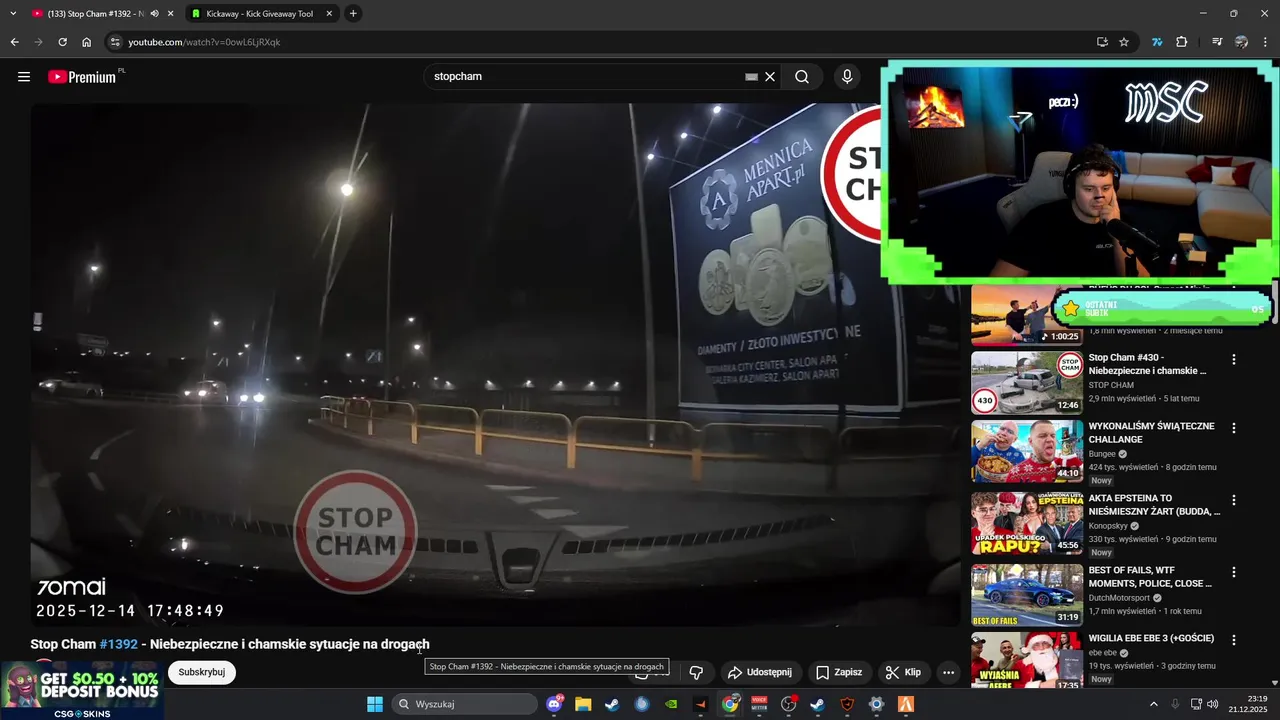Open a new browser tab
This screenshot has height=720, width=1280.
pos(353,14)
